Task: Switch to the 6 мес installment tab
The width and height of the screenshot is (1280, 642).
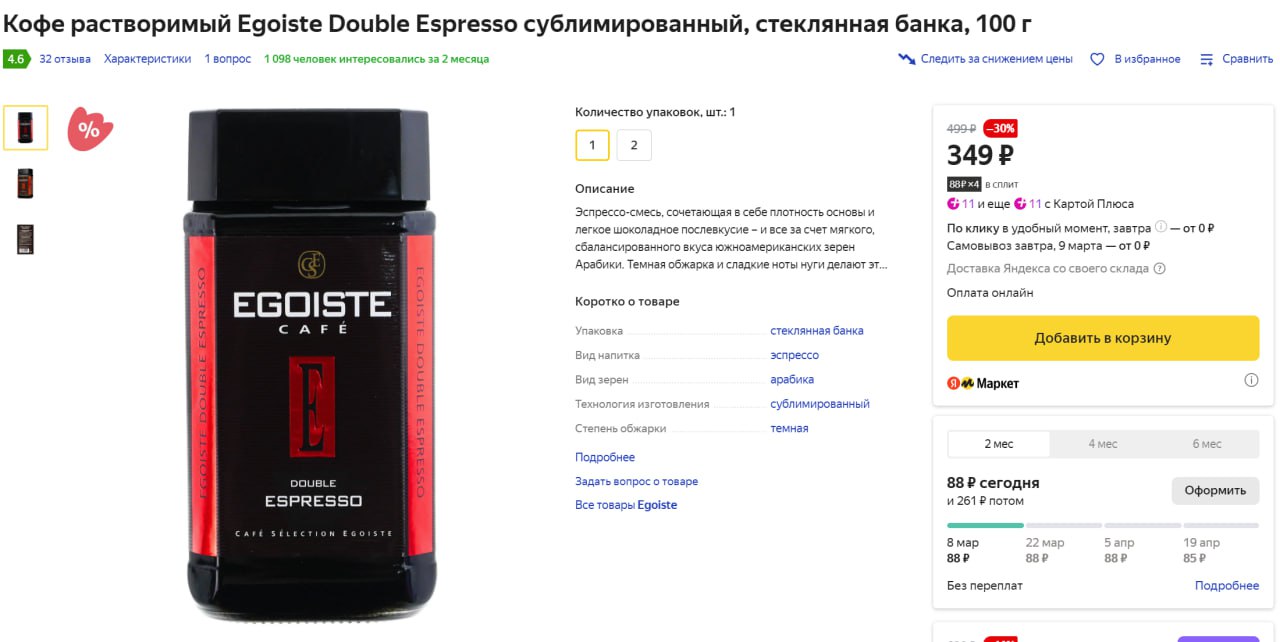Action: click(1207, 444)
